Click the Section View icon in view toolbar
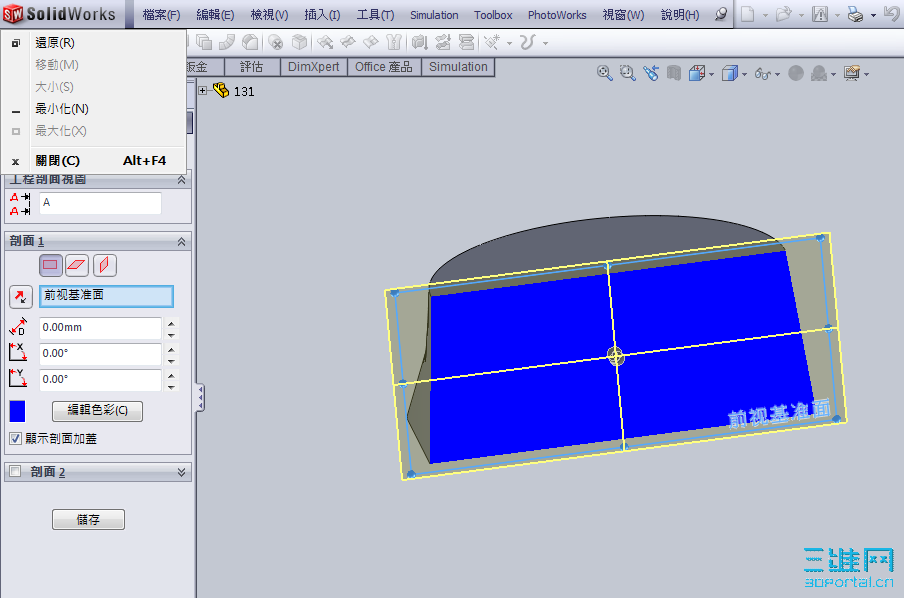Viewport: 904px width, 598px height. [673, 73]
